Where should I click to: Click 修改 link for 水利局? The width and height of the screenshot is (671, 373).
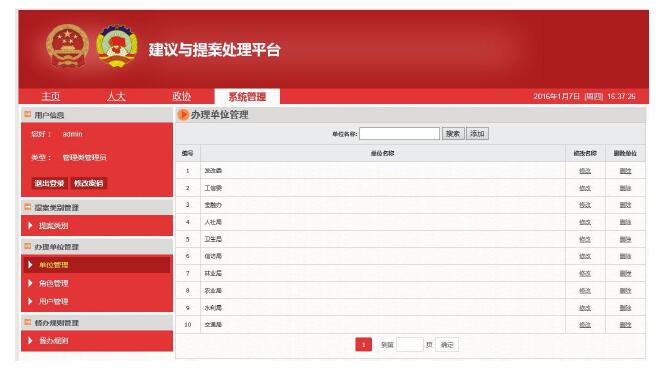tap(585, 308)
